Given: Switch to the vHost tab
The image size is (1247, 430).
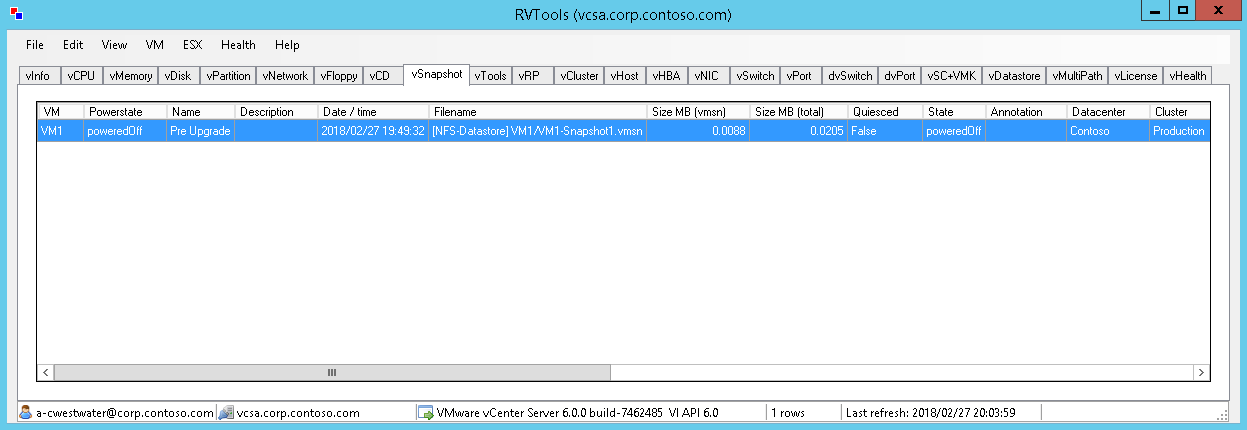Looking at the screenshot, I should [x=625, y=76].
